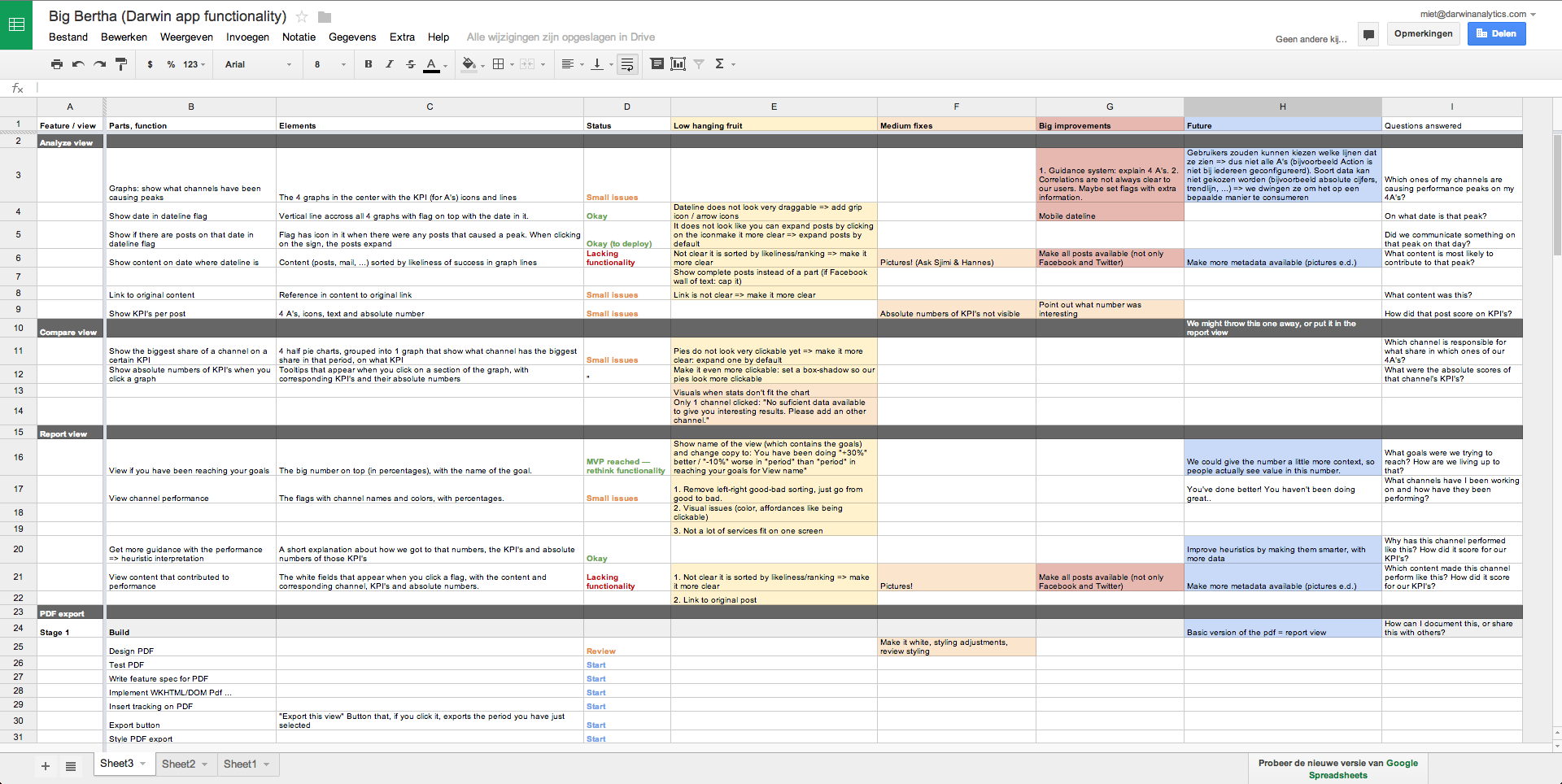This screenshot has width=1562, height=784.
Task: Open the all sheets list icon
Action: pos(71,766)
